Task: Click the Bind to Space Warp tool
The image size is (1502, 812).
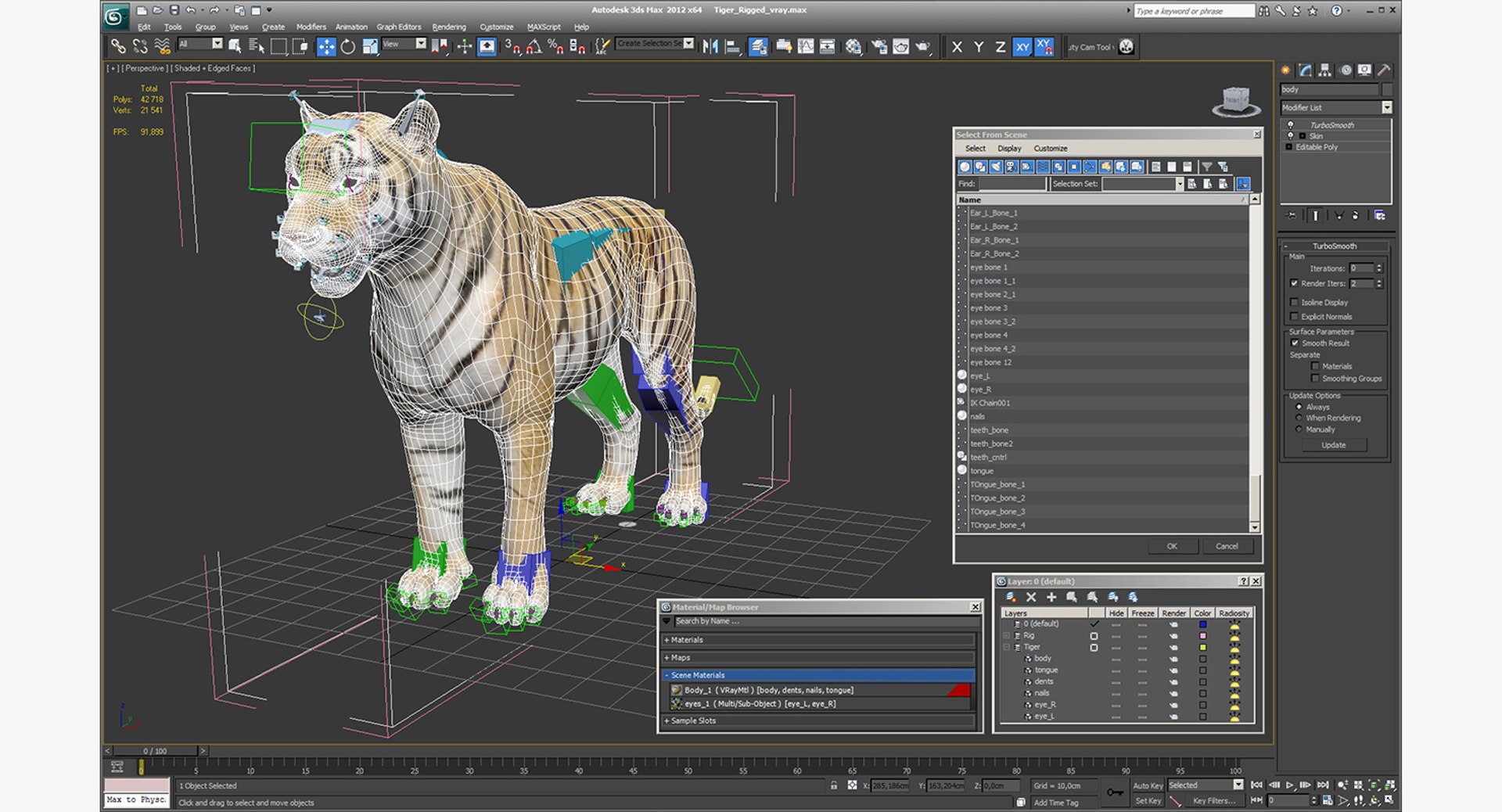Action: pyautogui.click(x=162, y=47)
